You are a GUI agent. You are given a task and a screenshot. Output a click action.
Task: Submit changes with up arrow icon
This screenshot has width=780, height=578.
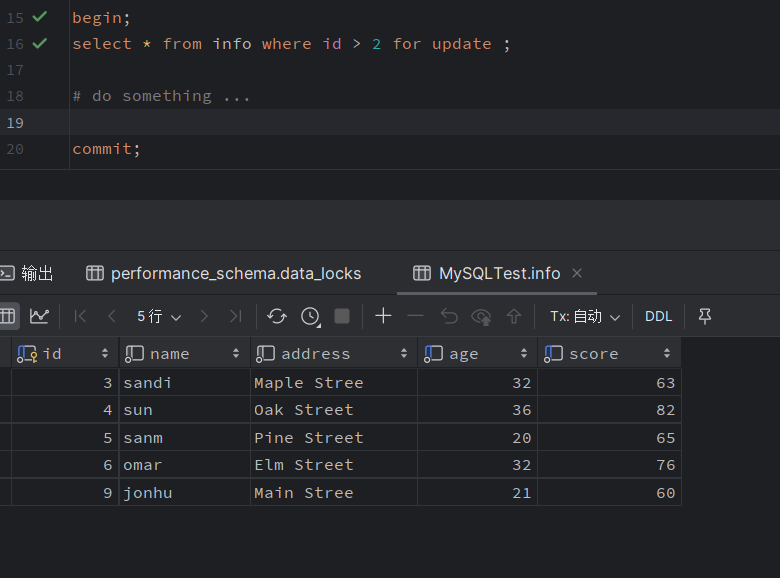point(514,316)
